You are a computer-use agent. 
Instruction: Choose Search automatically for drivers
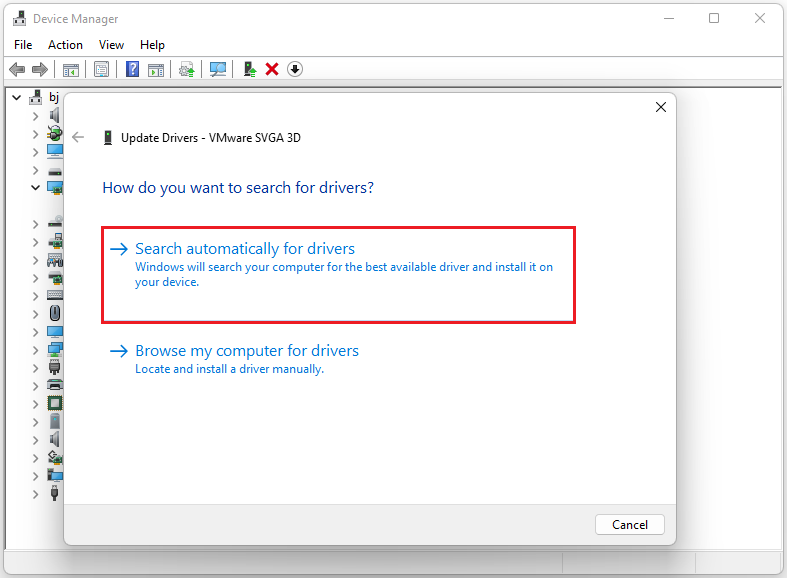[x=245, y=249]
